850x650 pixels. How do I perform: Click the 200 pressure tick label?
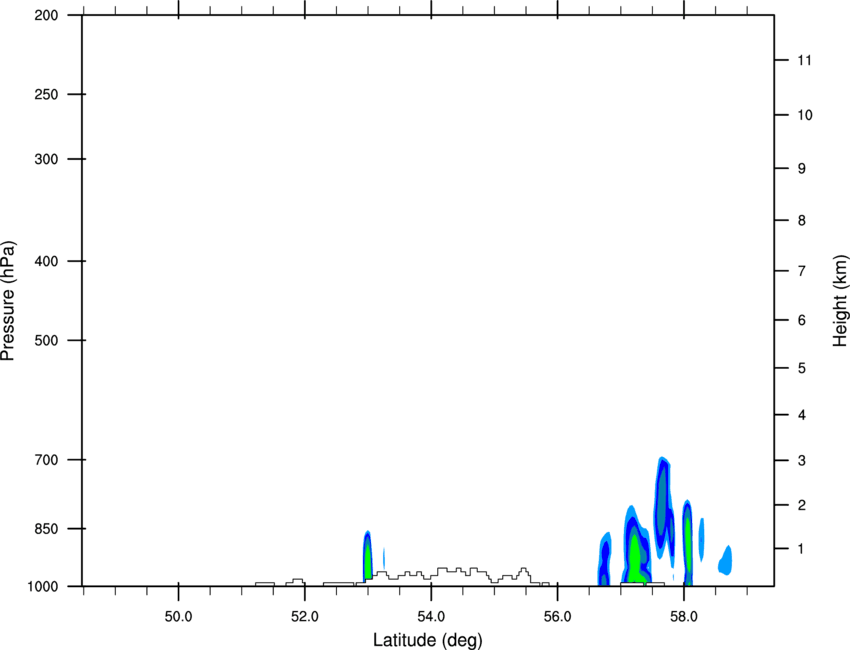click(x=46, y=15)
